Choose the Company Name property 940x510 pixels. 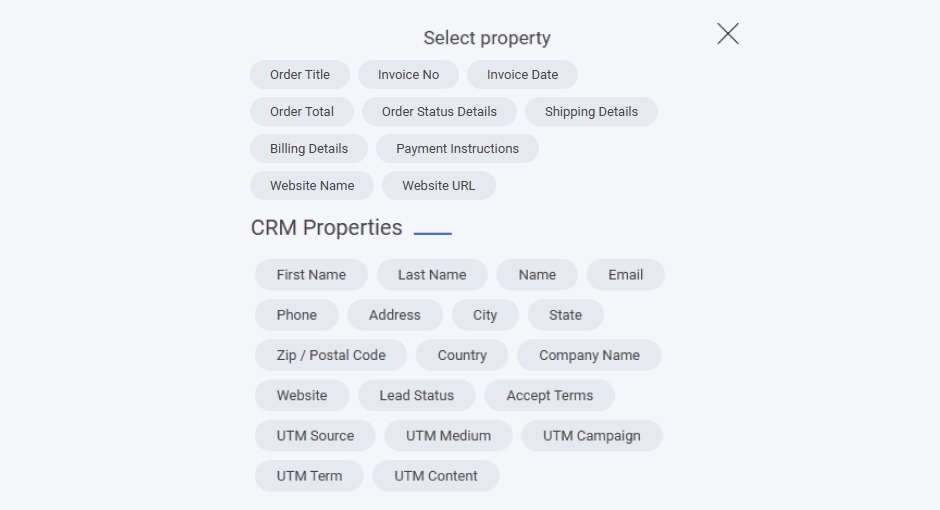(589, 355)
